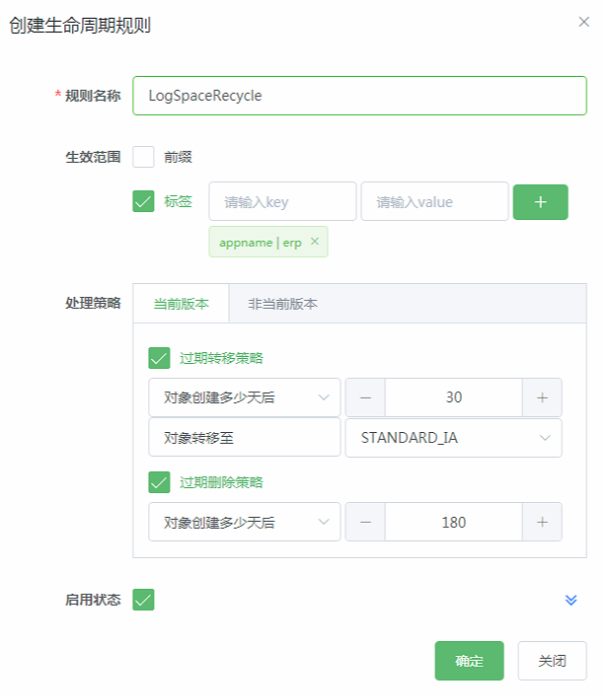Decrease the 180-day deletion value
The width and height of the screenshot is (604, 695).
point(365,522)
